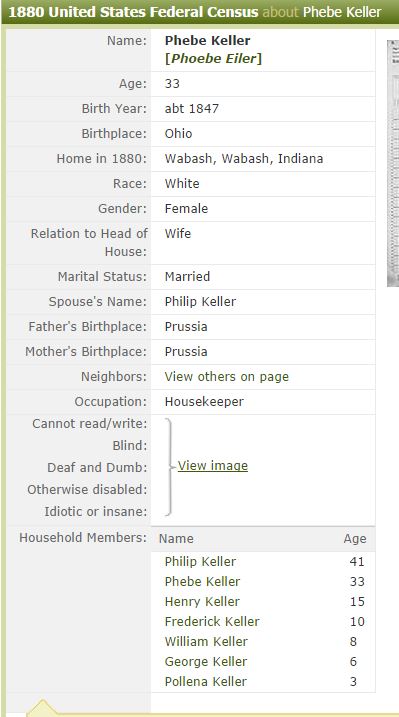
Task: Open Frederick Keller's record
Action: [212, 621]
